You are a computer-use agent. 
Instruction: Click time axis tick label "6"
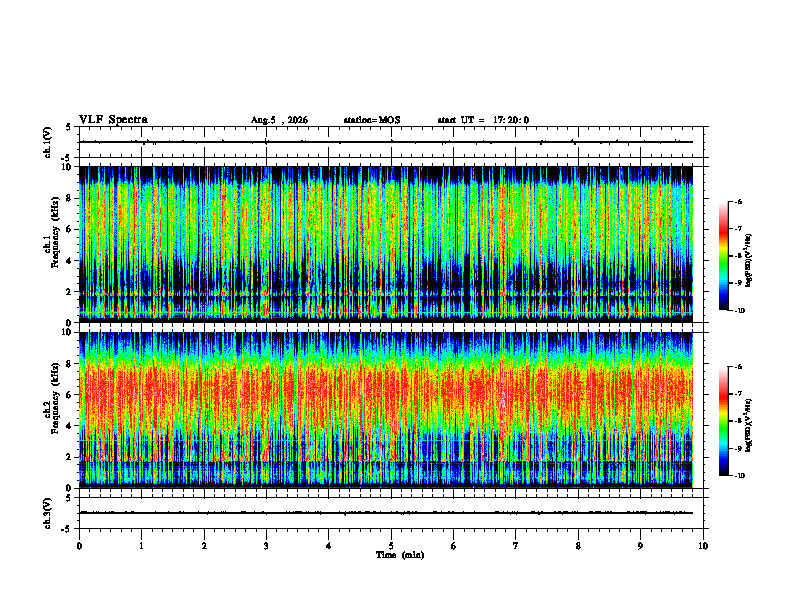coord(454,546)
